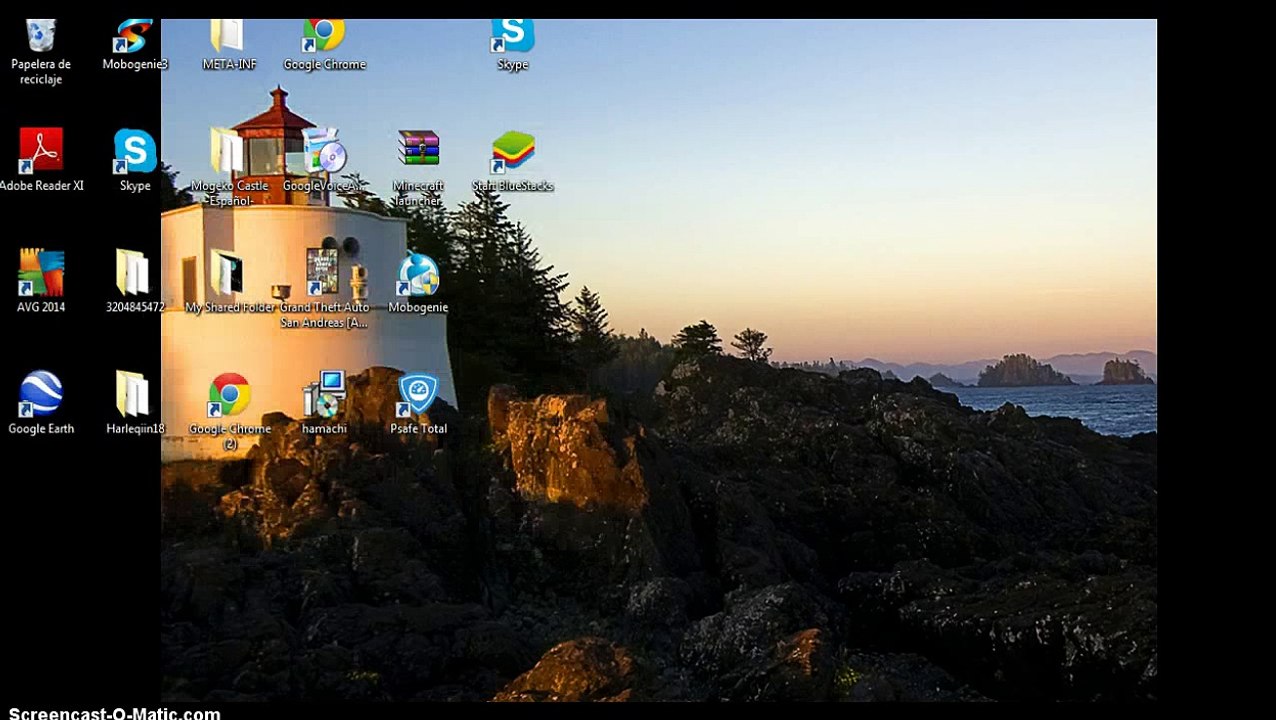Open AVG 2014 antivirus
This screenshot has height=720, width=1276.
click(x=41, y=272)
